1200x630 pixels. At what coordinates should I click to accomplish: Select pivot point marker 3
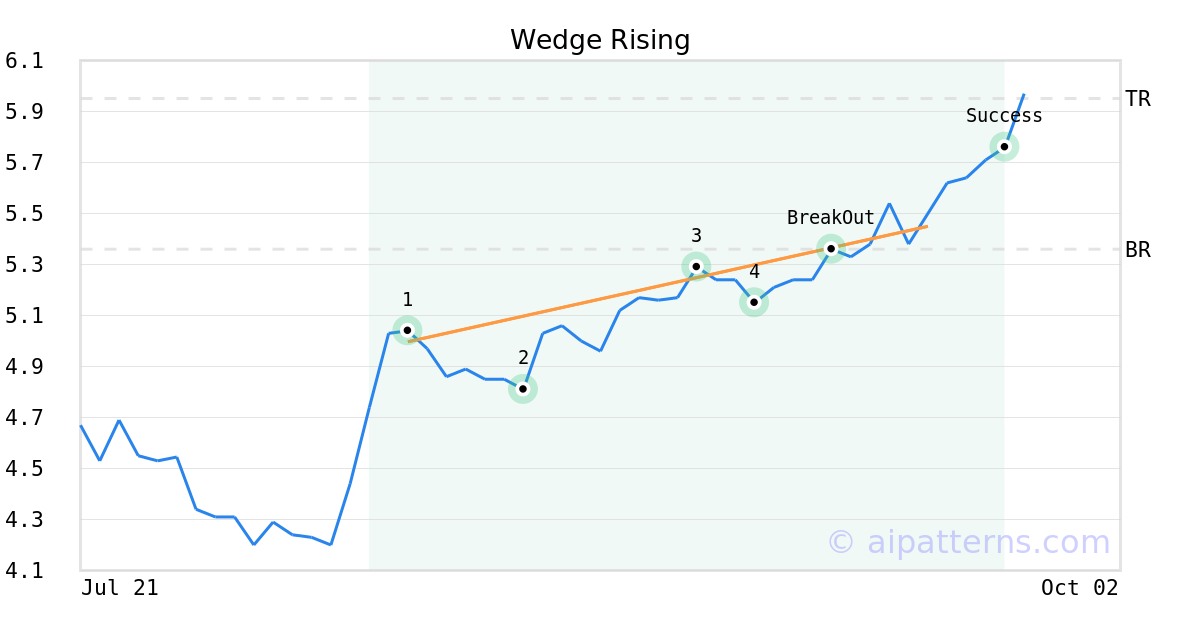point(696,266)
